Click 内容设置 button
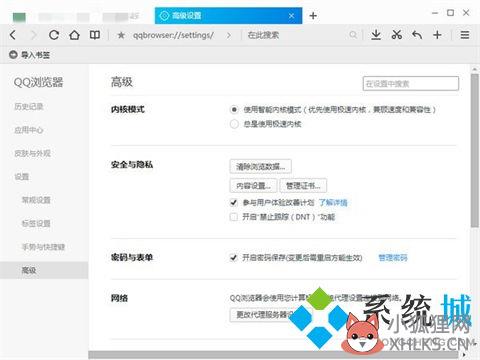 [x=253, y=186]
